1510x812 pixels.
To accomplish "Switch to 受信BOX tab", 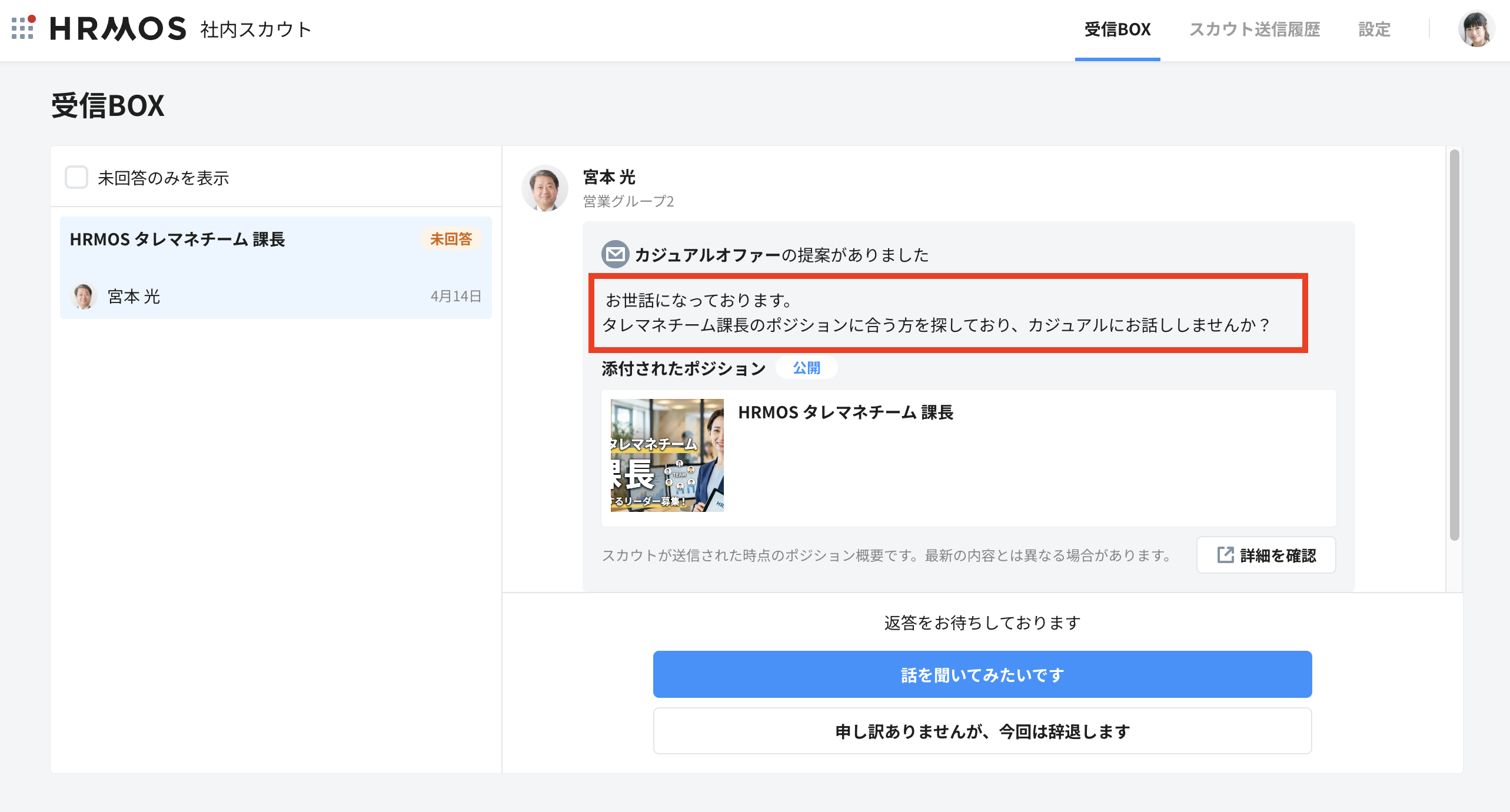I will [x=1117, y=29].
